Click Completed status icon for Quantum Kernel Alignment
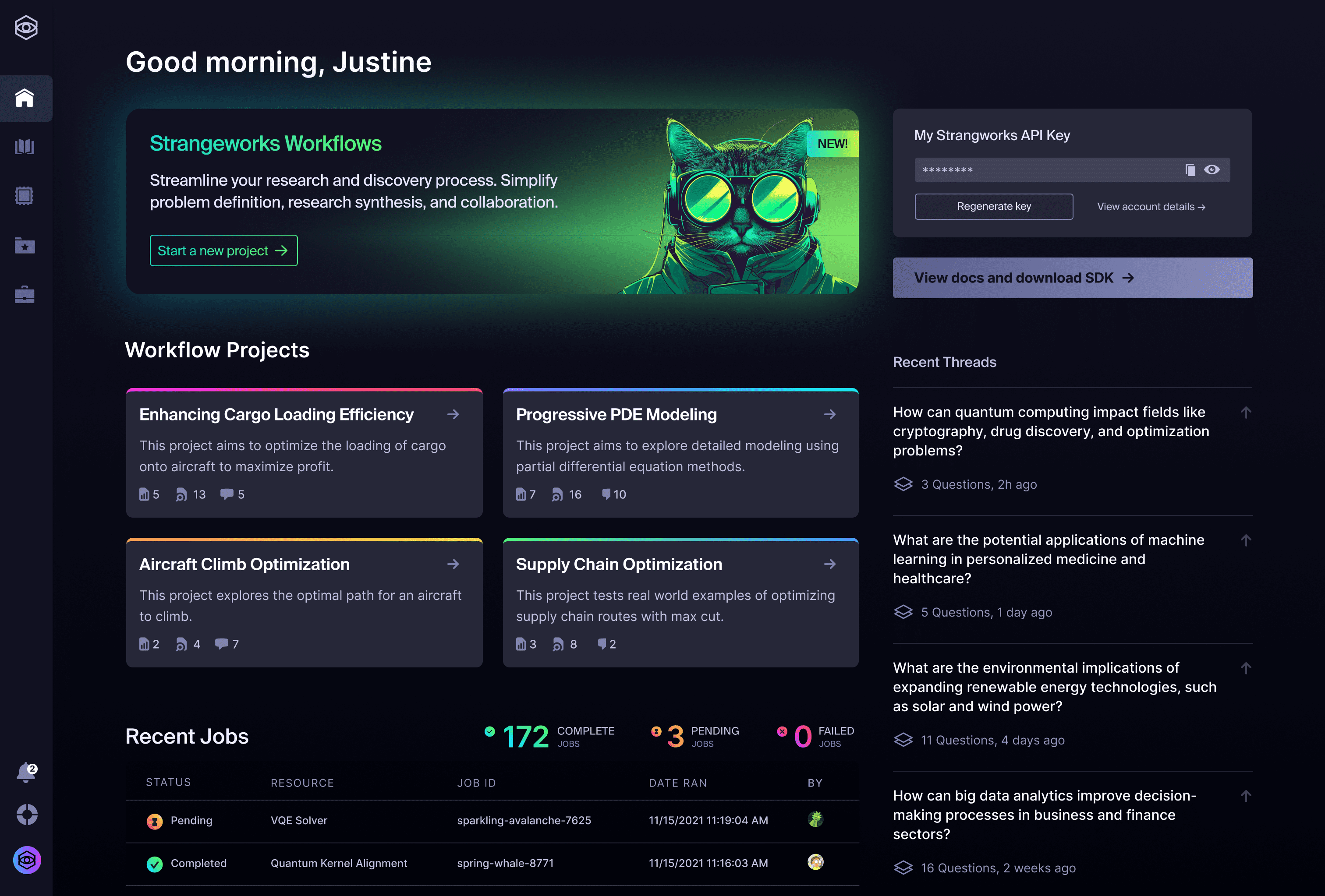Screen dimensions: 1325x896 (x=155, y=864)
